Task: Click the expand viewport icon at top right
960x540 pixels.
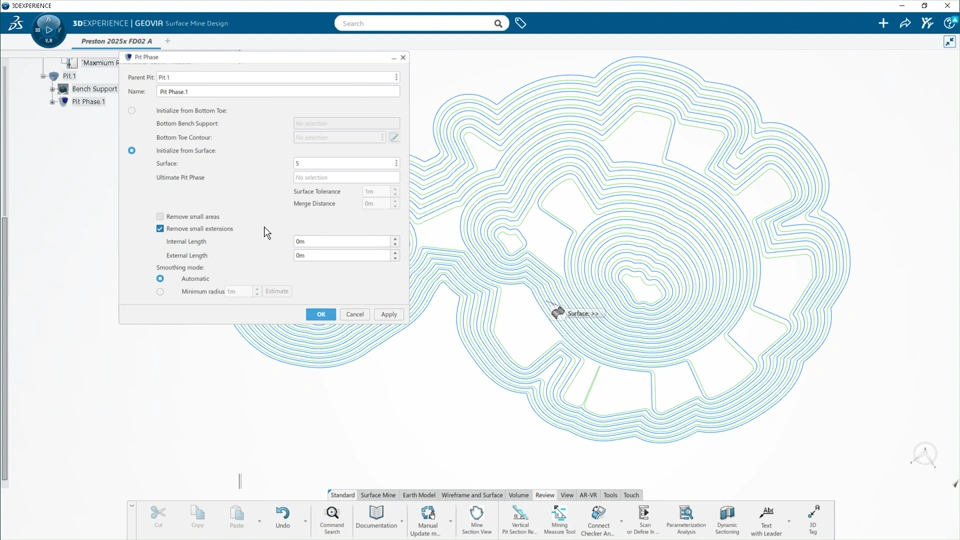Action: [x=950, y=42]
